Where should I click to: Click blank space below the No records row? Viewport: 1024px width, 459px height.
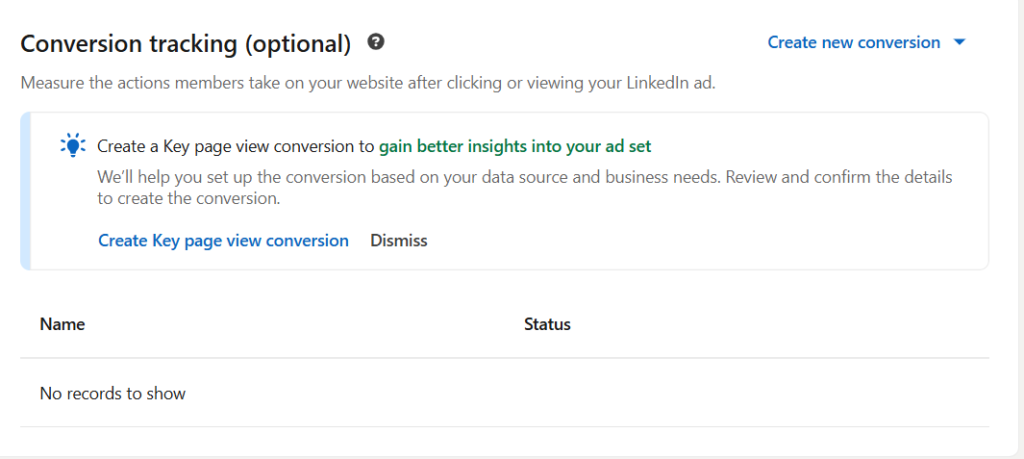click(x=500, y=442)
